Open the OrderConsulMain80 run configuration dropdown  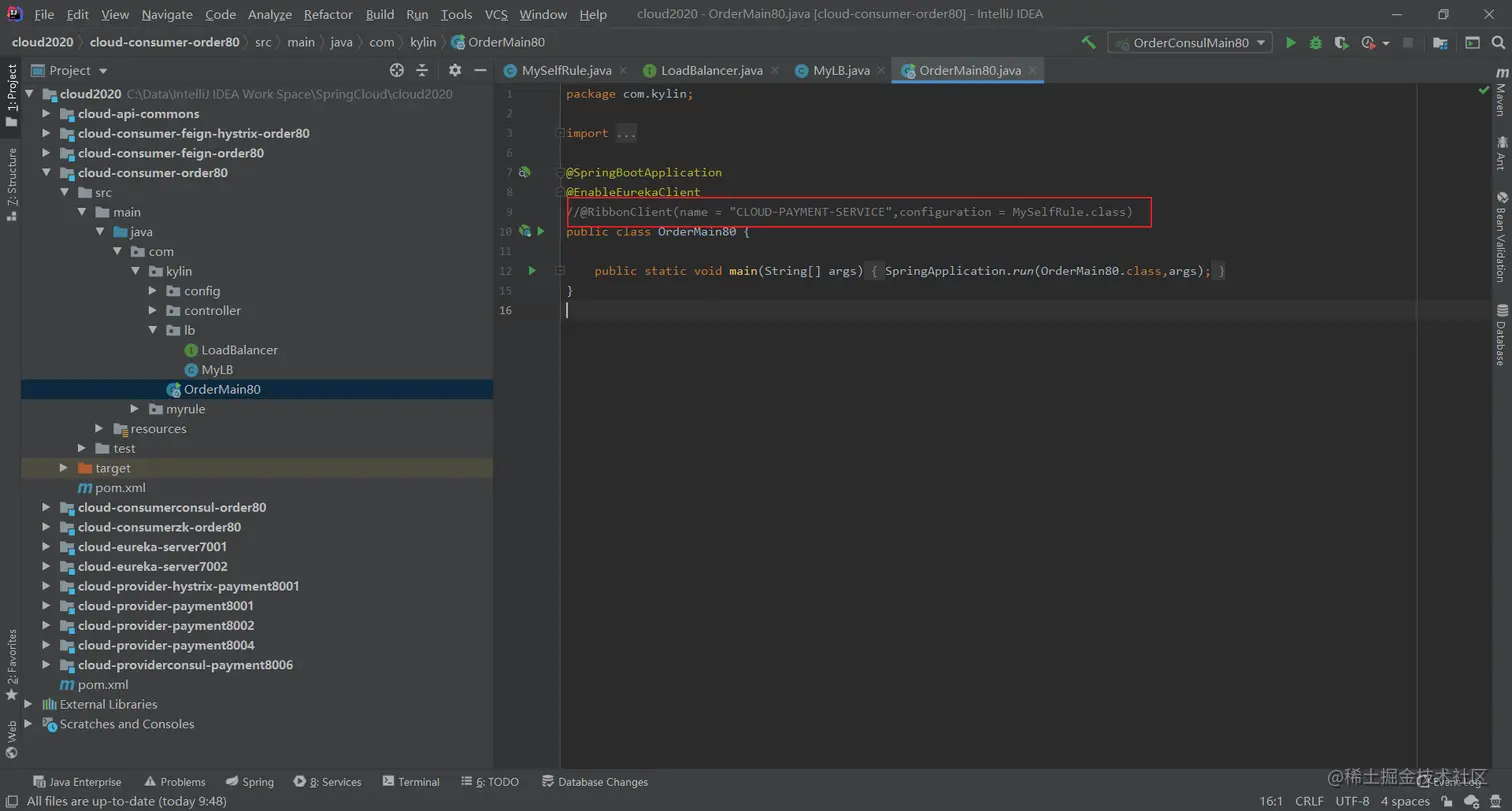coord(1189,43)
